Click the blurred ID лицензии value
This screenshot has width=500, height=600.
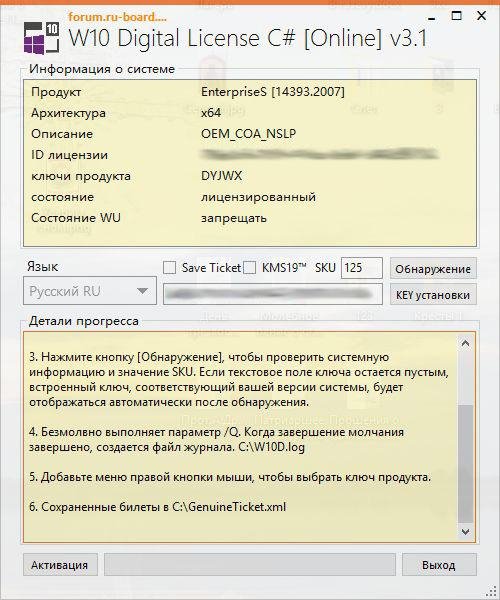point(319,154)
